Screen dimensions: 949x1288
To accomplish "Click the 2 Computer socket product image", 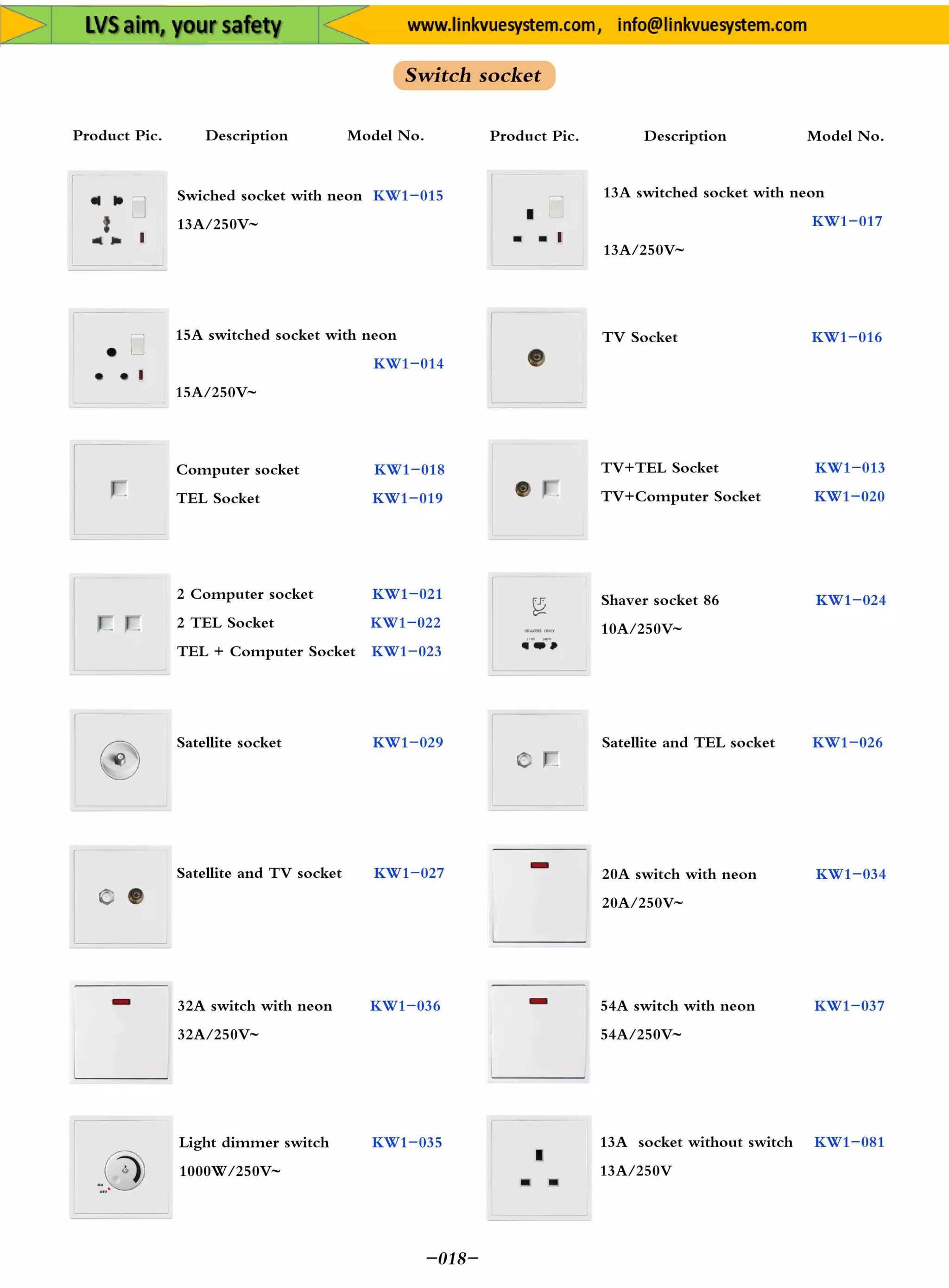I will click(x=120, y=623).
